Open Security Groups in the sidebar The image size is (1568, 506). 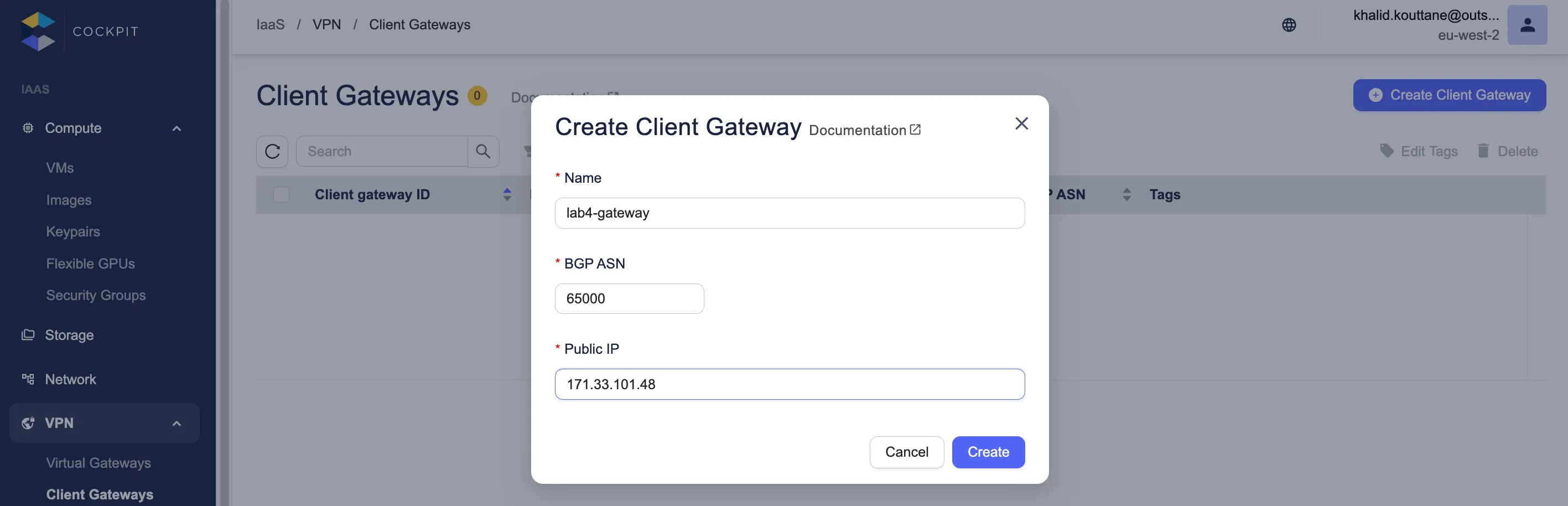point(96,295)
